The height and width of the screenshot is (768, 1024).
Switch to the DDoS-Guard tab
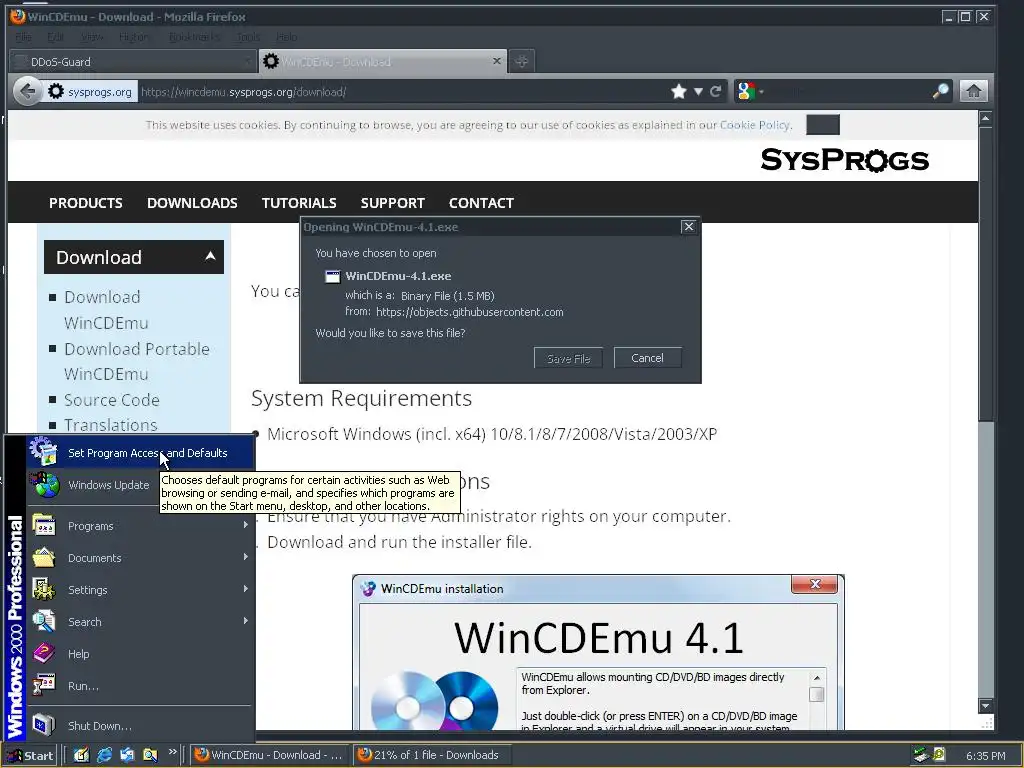click(x=134, y=61)
